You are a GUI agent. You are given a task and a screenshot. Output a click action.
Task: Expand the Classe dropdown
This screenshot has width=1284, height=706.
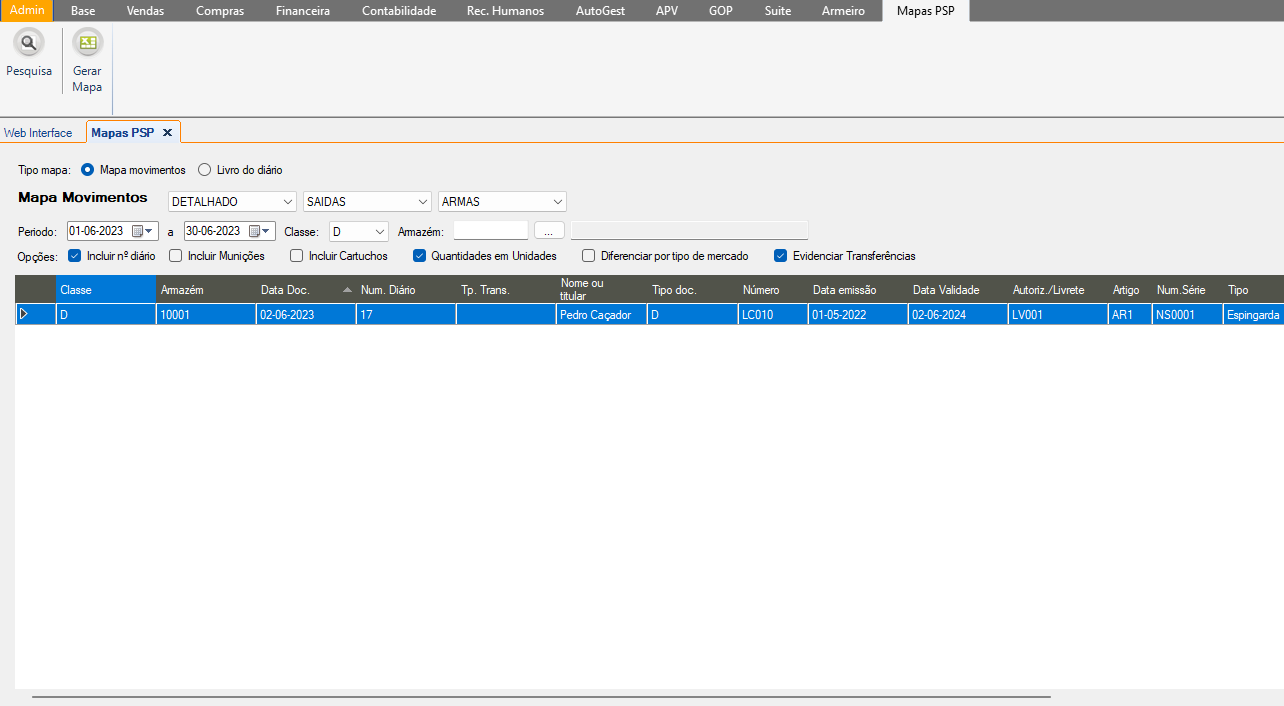coord(380,232)
